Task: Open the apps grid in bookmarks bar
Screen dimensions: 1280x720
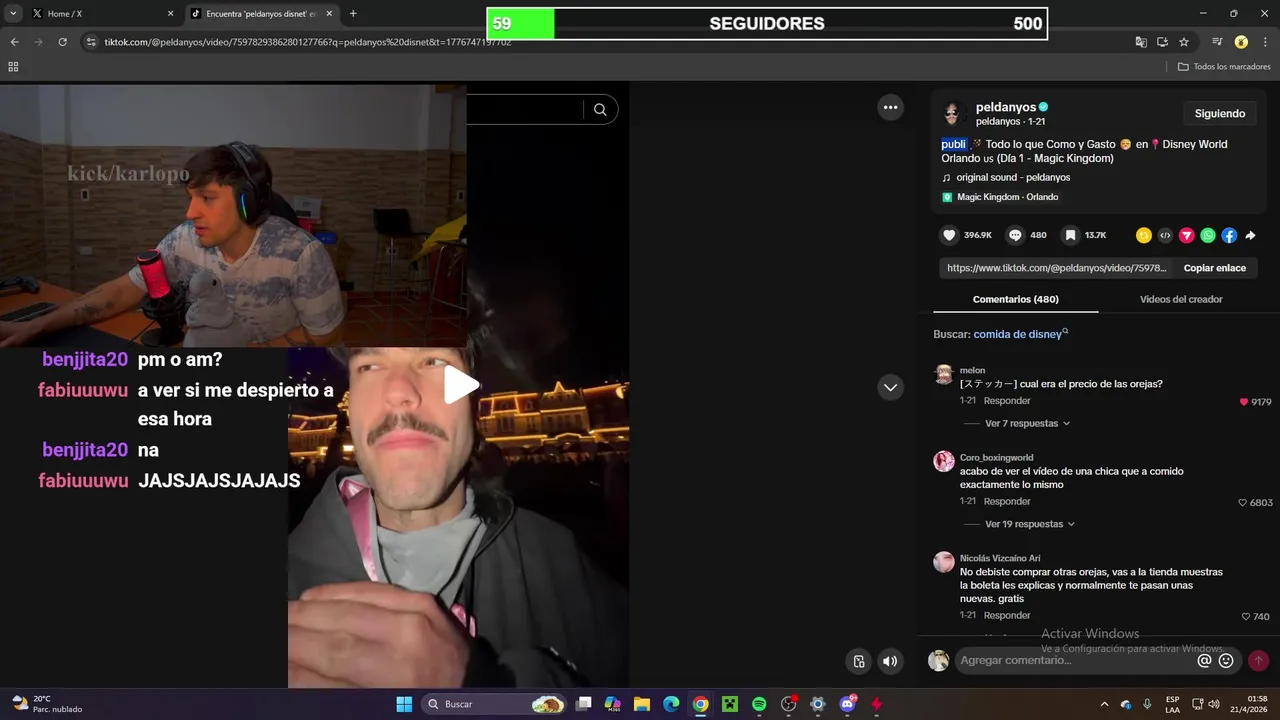Action: 13,67
